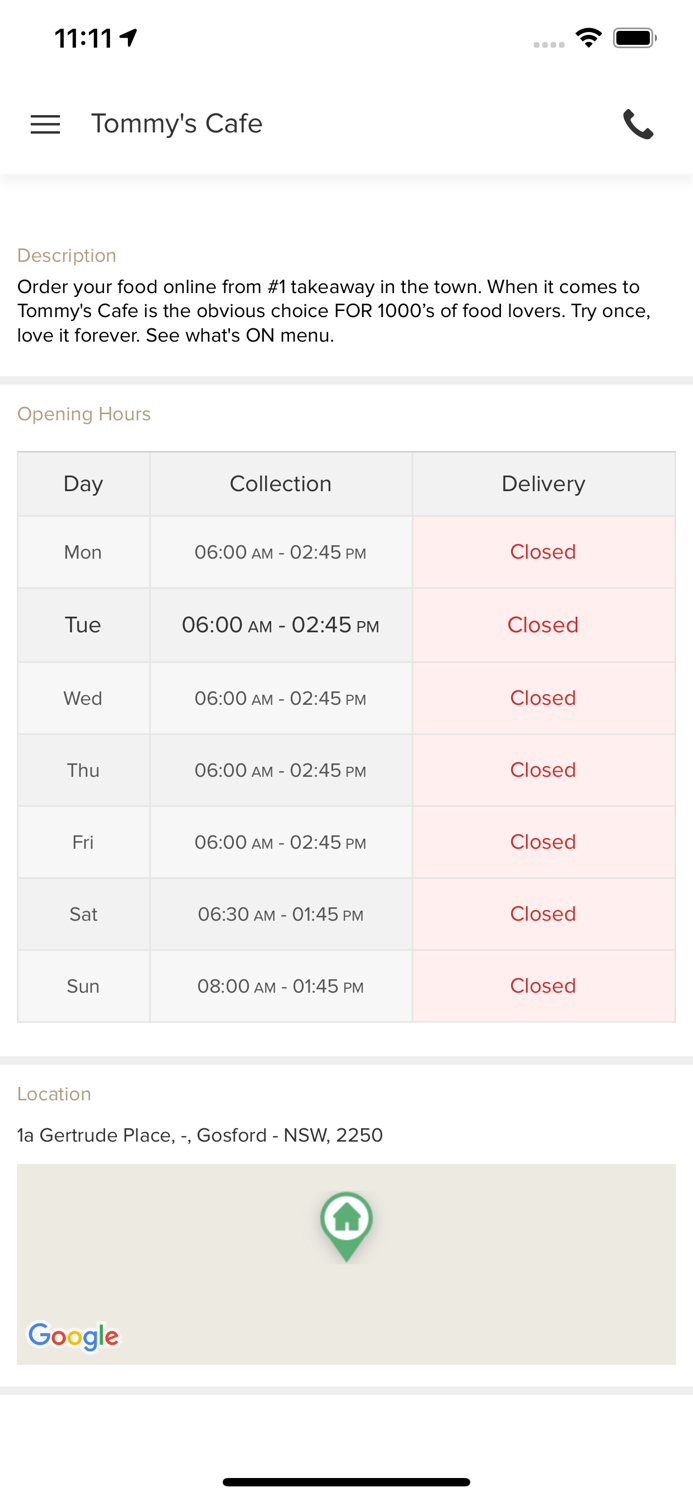The image size is (693, 1500).
Task: Tap the home indicator bar
Action: (x=346, y=1482)
